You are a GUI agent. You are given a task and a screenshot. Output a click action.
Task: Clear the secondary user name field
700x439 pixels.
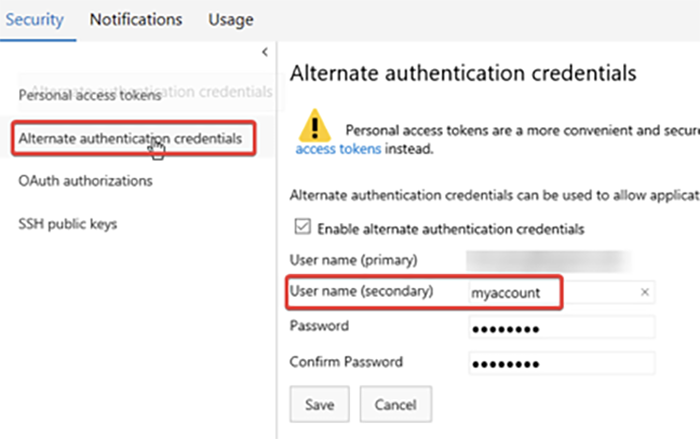645,292
